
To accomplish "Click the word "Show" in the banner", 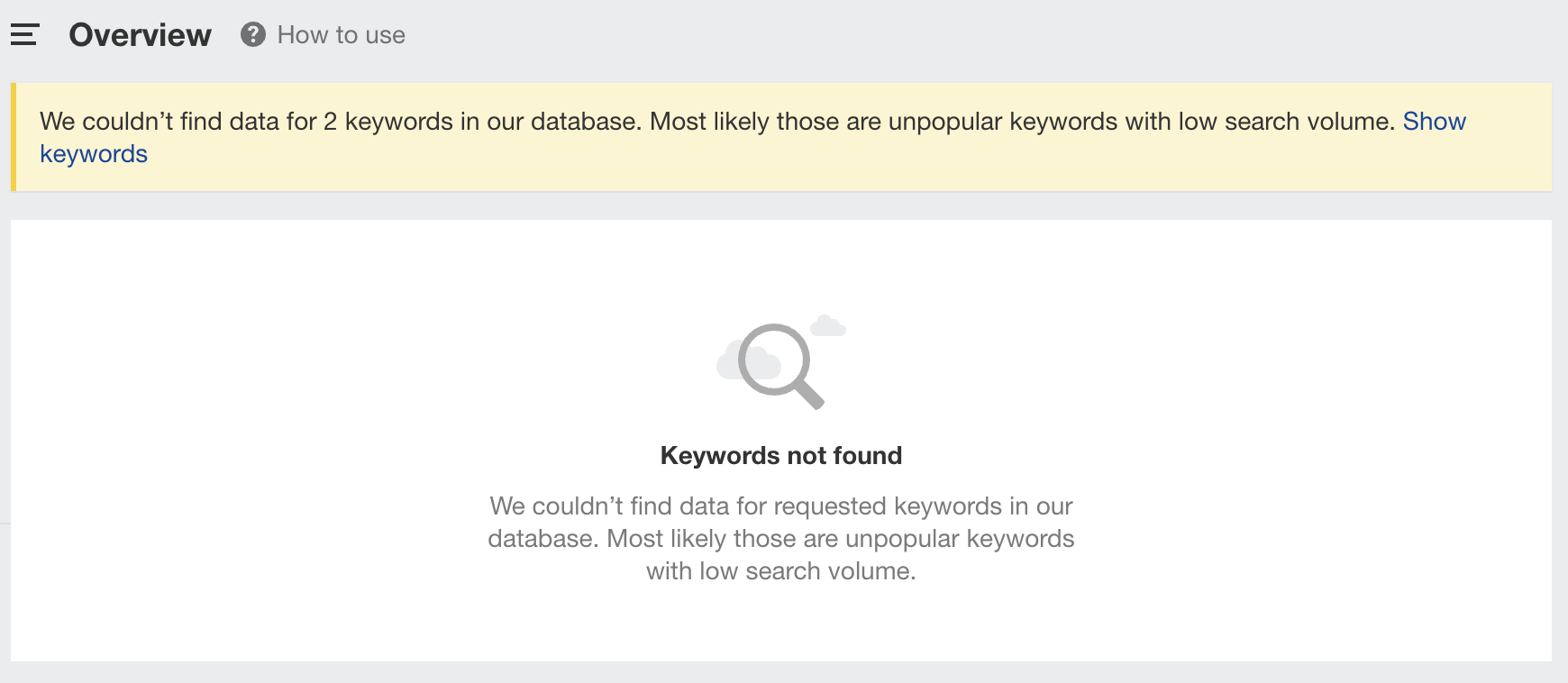I will pos(1434,122).
